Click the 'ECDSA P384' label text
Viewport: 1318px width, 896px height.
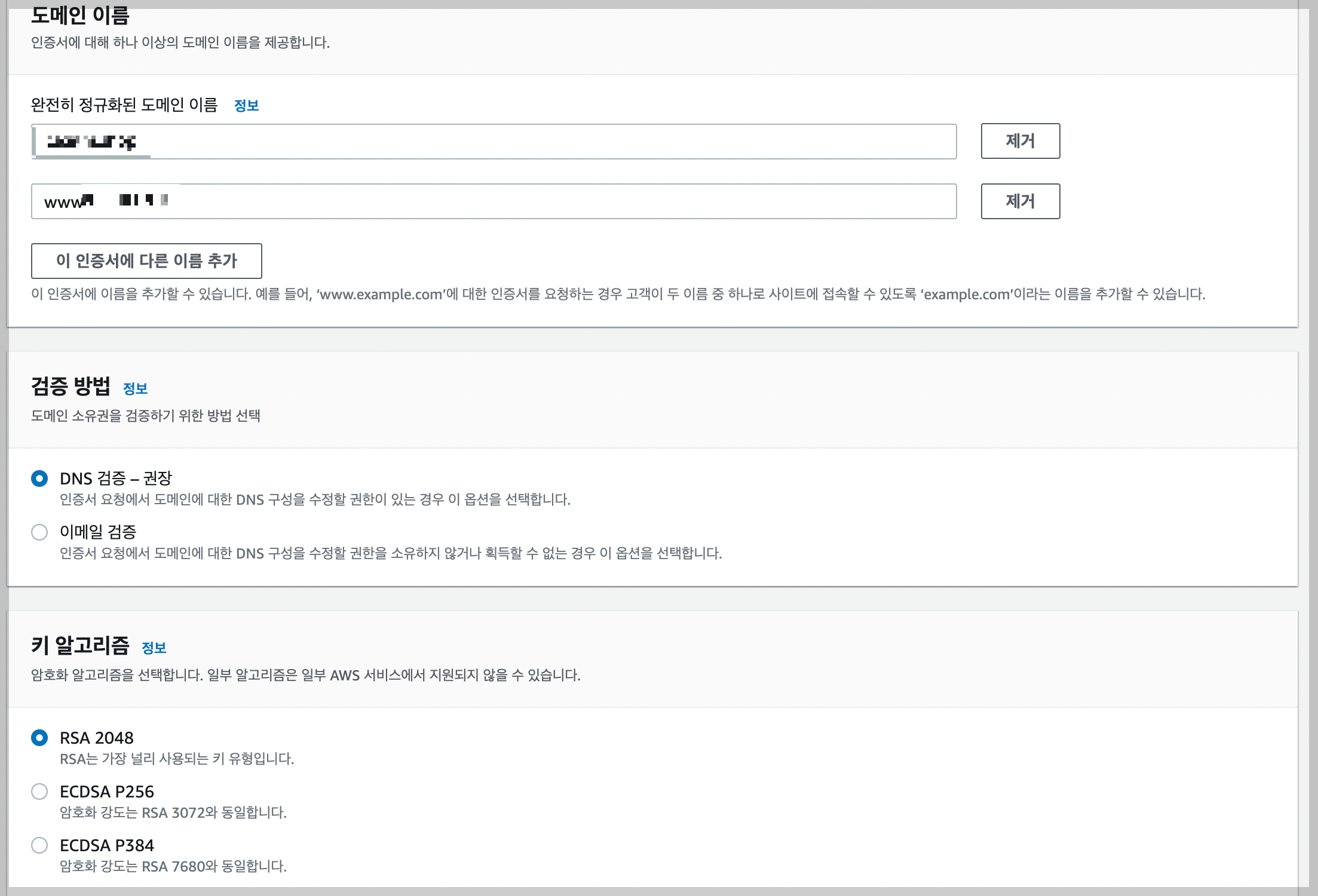[107, 845]
